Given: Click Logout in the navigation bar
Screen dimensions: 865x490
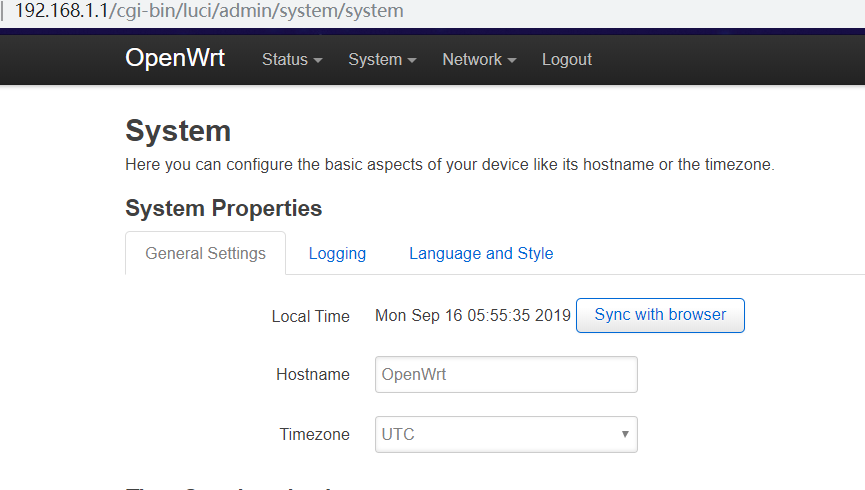Looking at the screenshot, I should pyautogui.click(x=567, y=60).
